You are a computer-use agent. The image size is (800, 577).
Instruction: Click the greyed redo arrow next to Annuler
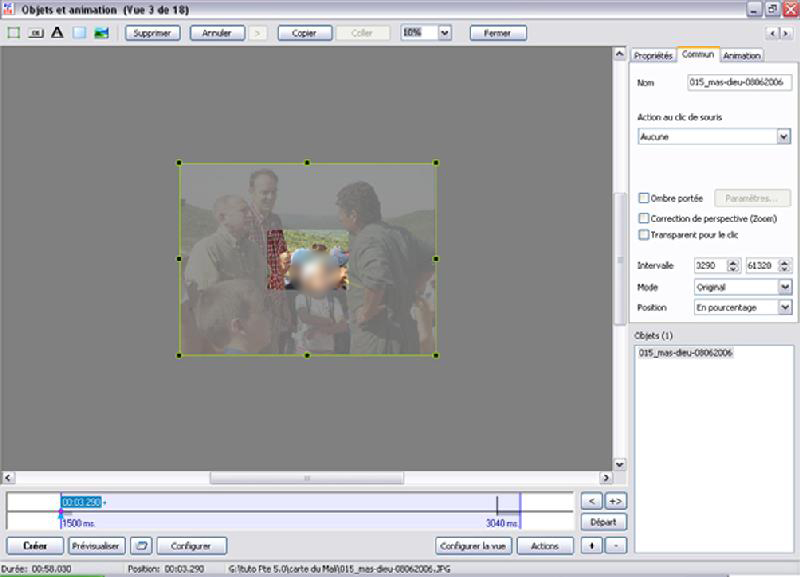[x=258, y=33]
